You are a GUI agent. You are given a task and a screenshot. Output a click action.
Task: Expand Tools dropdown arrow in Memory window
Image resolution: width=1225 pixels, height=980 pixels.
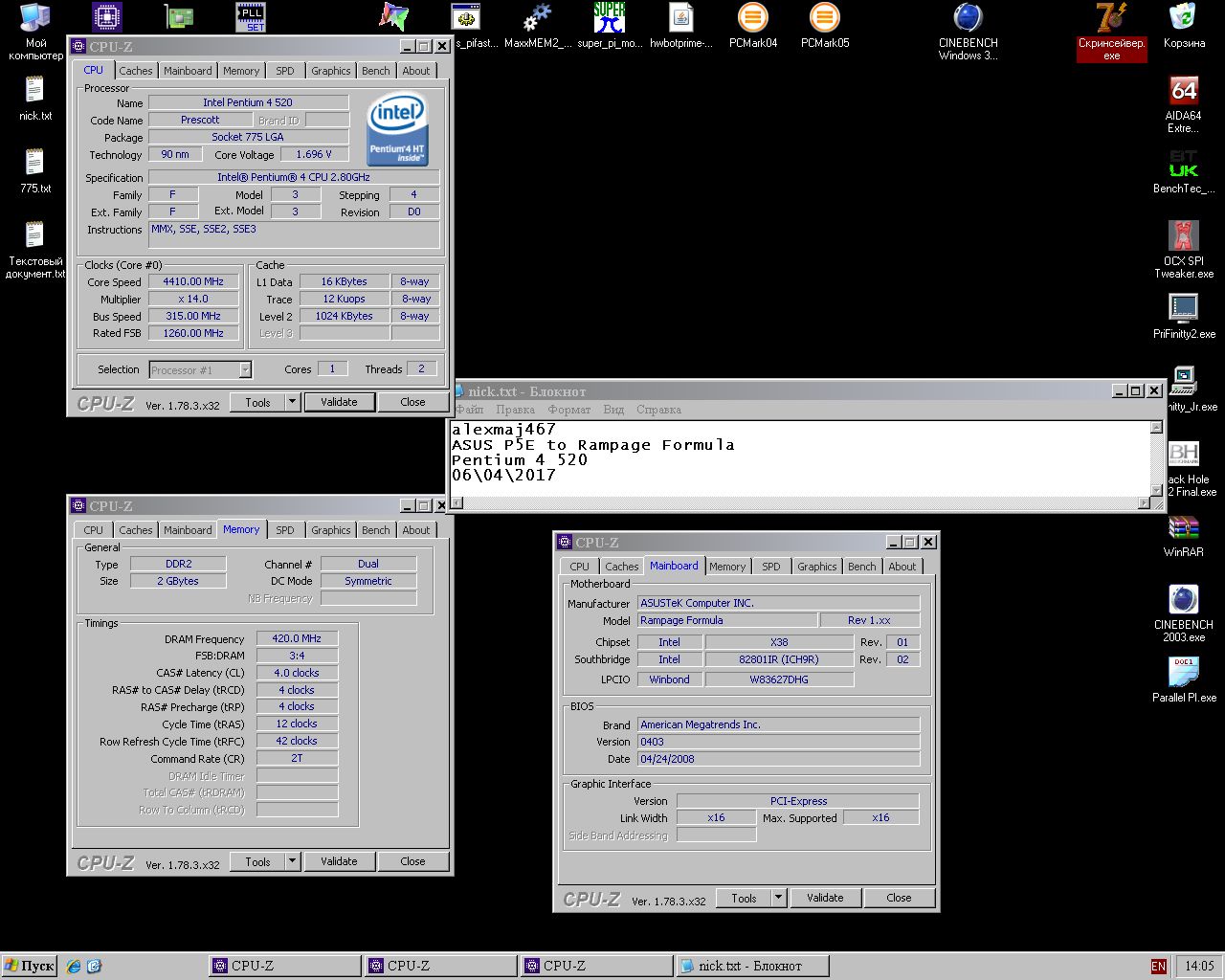pos(292,861)
